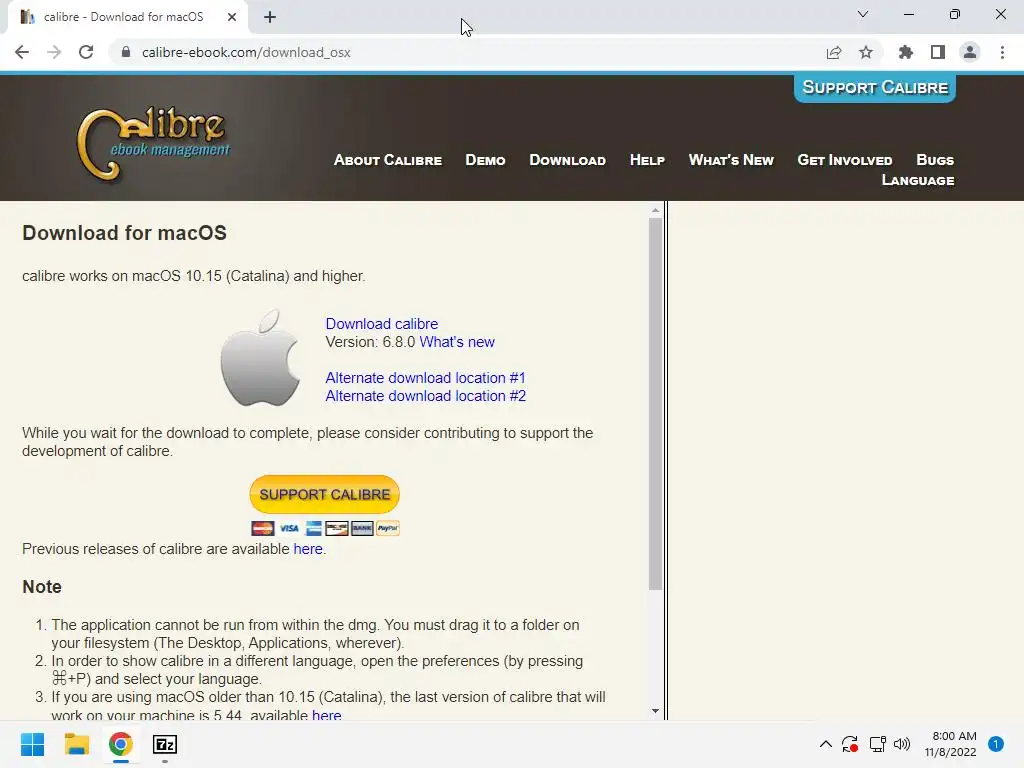The width and height of the screenshot is (1024, 768).
Task: Open the Help menu item
Action: [x=647, y=160]
